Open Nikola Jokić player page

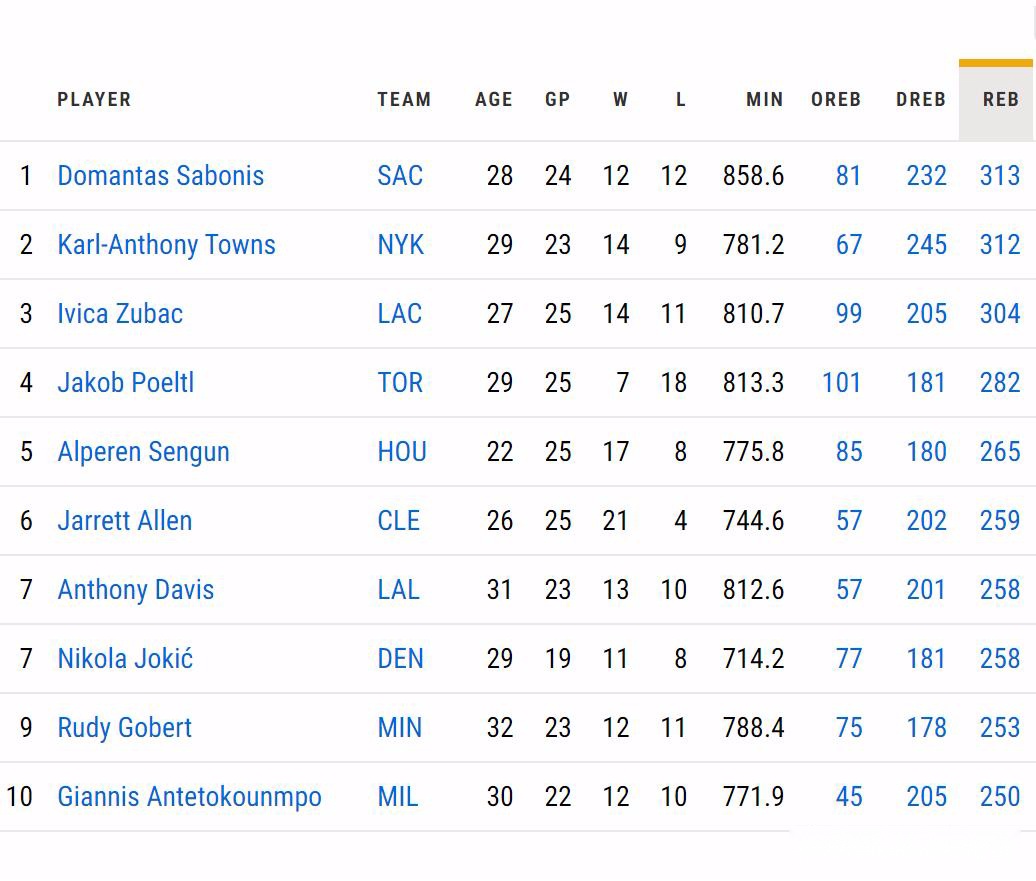(x=125, y=659)
